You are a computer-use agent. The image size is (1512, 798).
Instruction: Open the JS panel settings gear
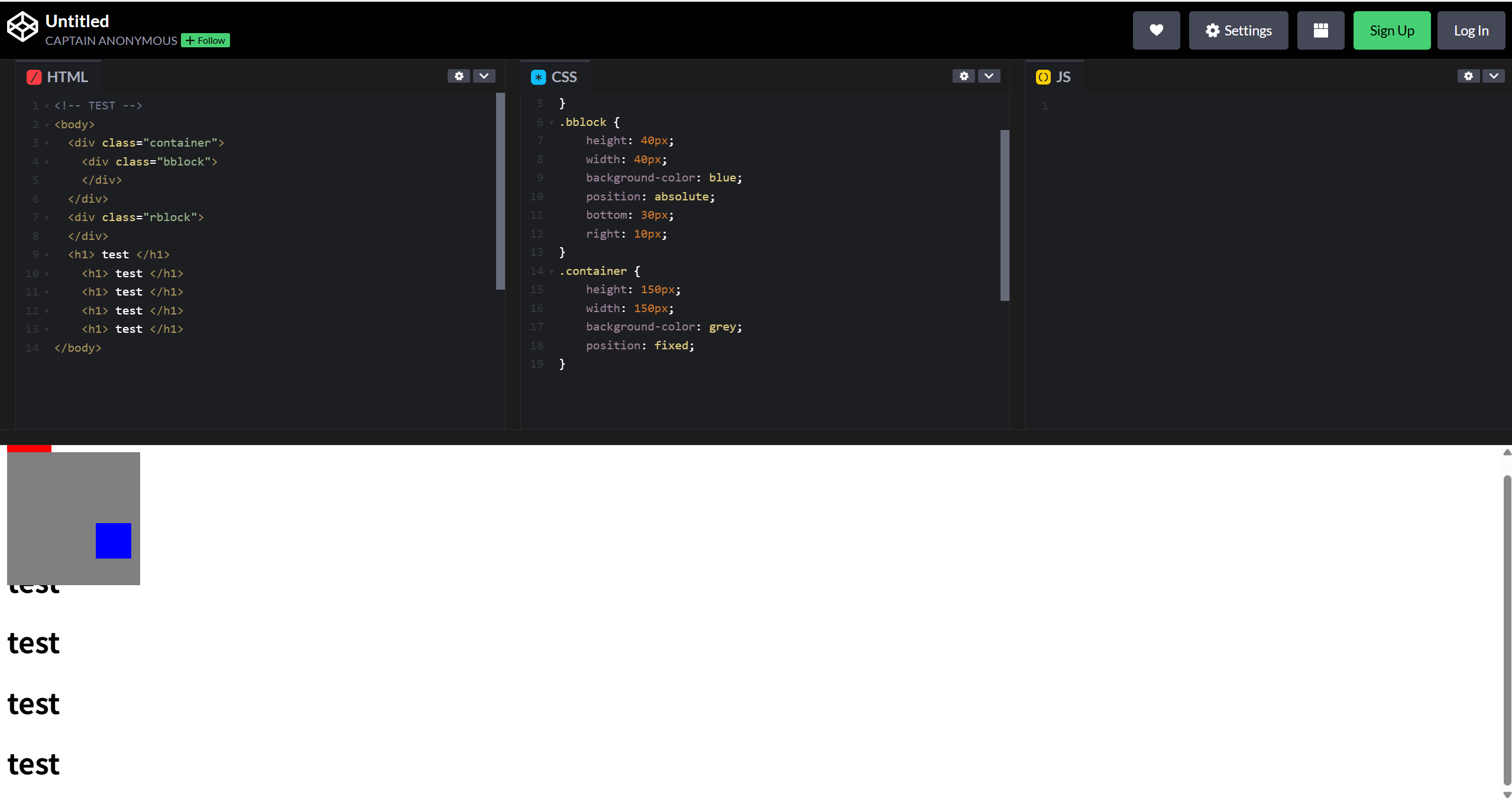1469,76
